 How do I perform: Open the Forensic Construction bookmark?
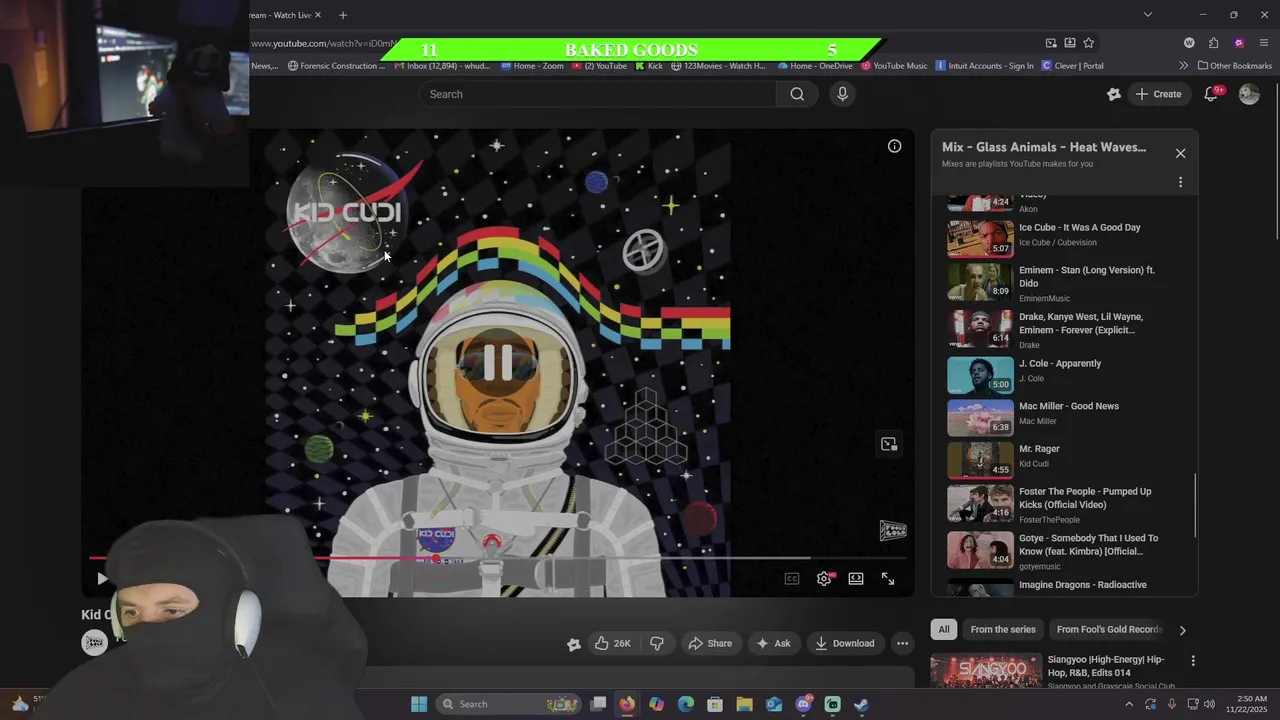point(336,66)
